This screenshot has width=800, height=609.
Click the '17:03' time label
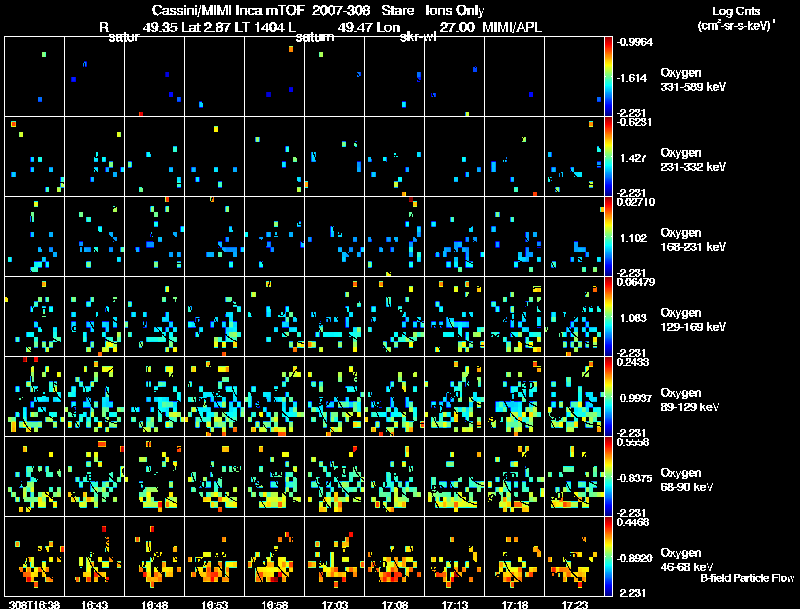[x=334, y=604]
